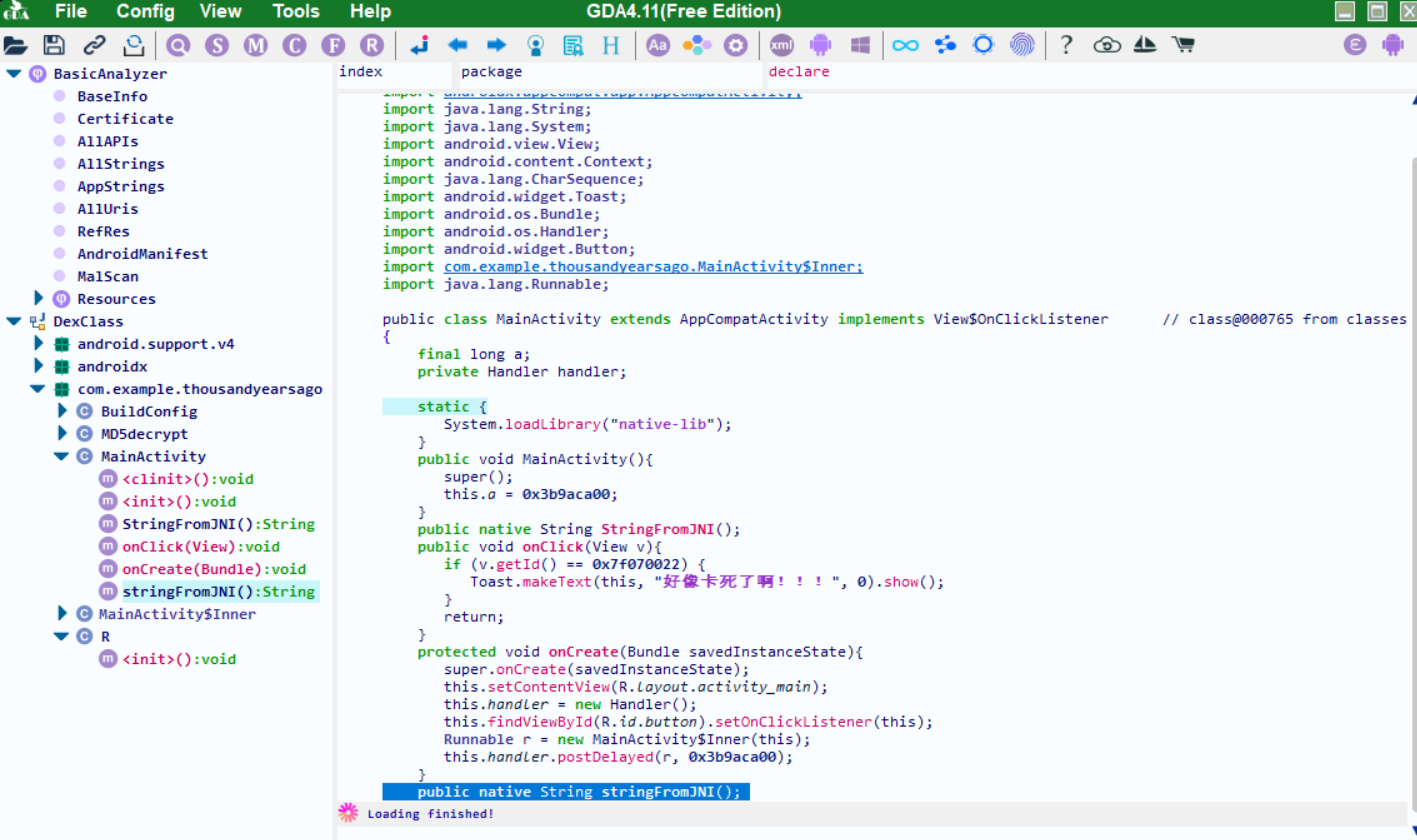Expand the android.support.v4 package
This screenshot has width=1417, height=840.
(39, 343)
